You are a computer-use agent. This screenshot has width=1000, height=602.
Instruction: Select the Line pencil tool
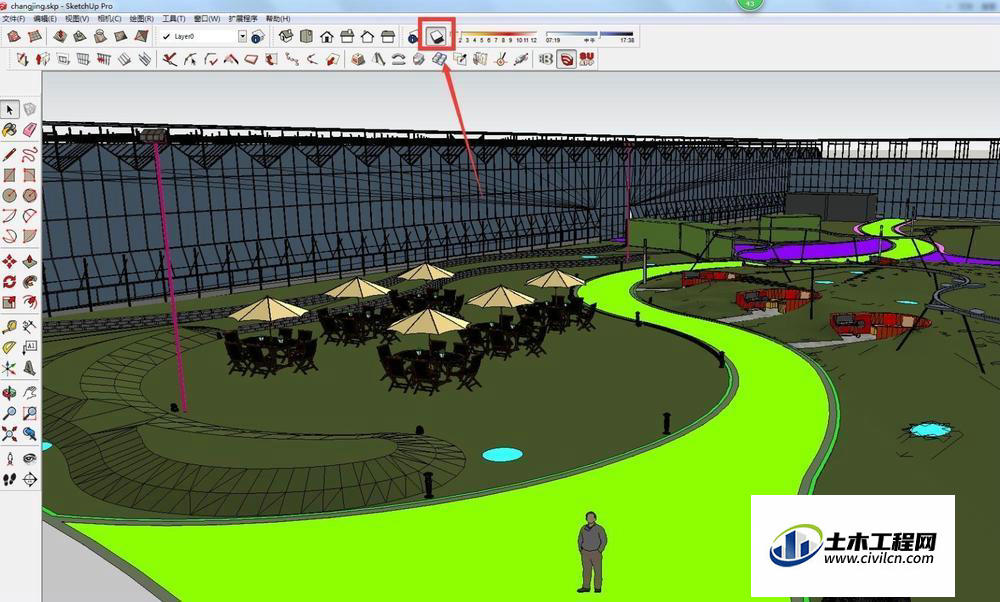pos(10,154)
